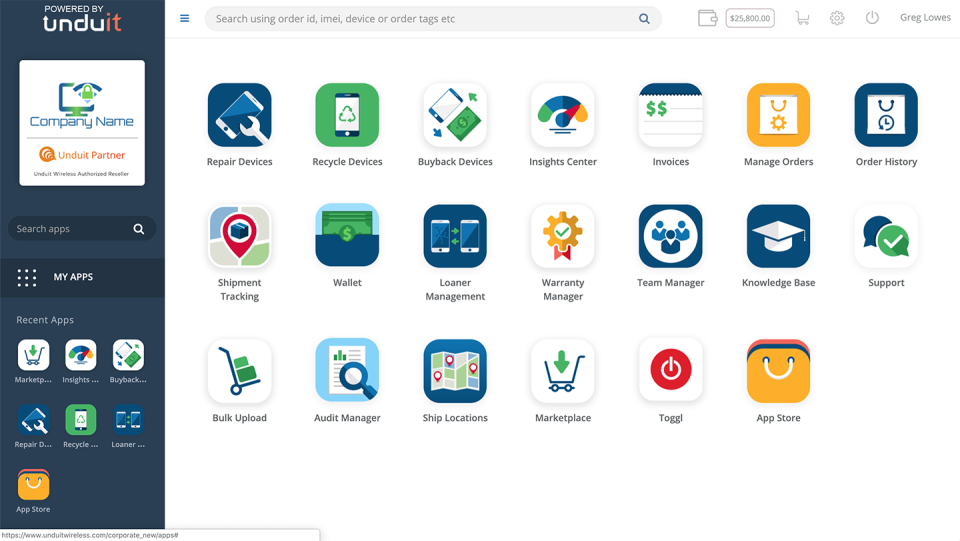Launch the Recycle Devices app

point(347,115)
